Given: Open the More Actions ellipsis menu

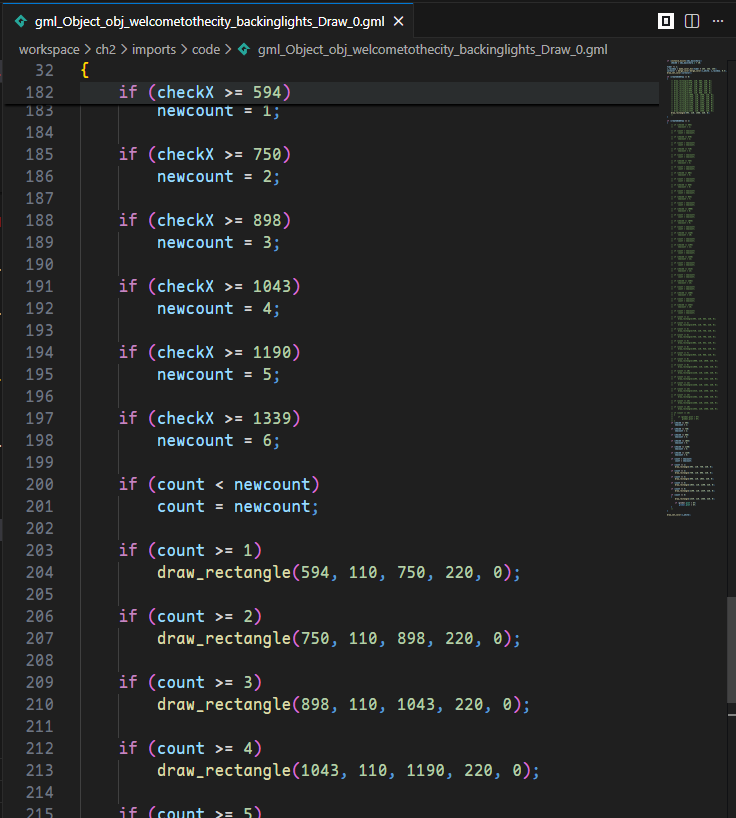Looking at the screenshot, I should (x=718, y=21).
